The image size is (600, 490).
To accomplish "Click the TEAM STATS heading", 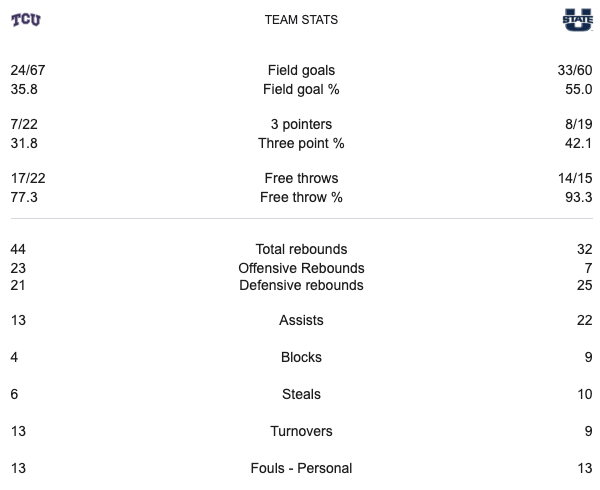I will click(301, 19).
